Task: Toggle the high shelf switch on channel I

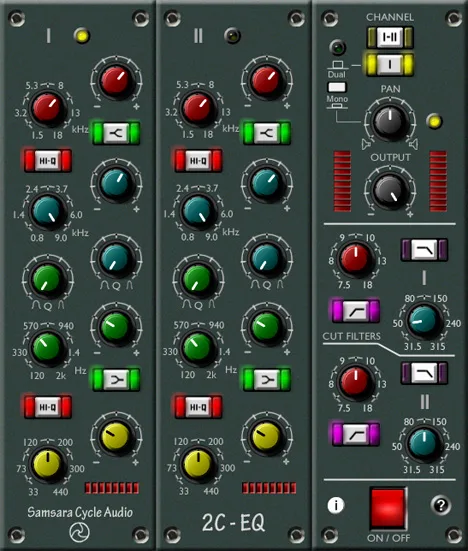Action: tap(116, 133)
